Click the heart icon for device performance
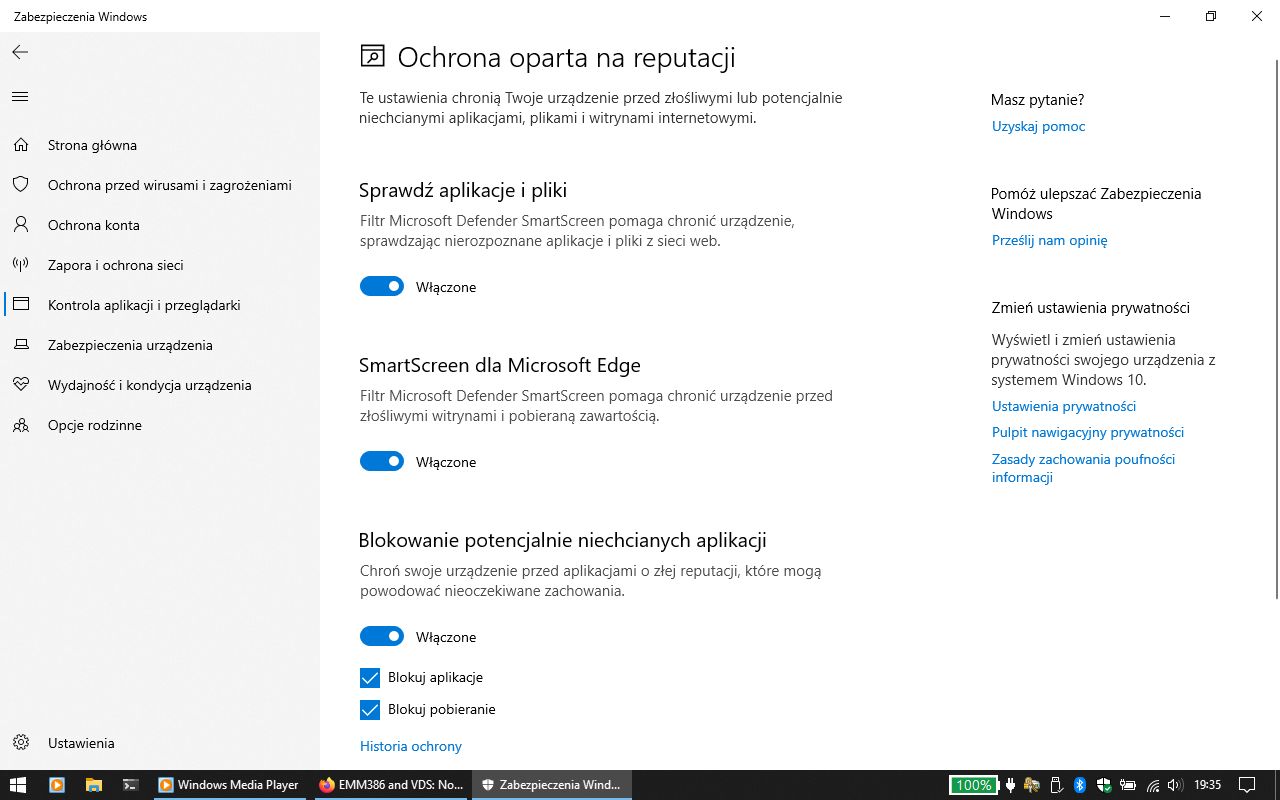The width and height of the screenshot is (1280, 800). tap(20, 385)
